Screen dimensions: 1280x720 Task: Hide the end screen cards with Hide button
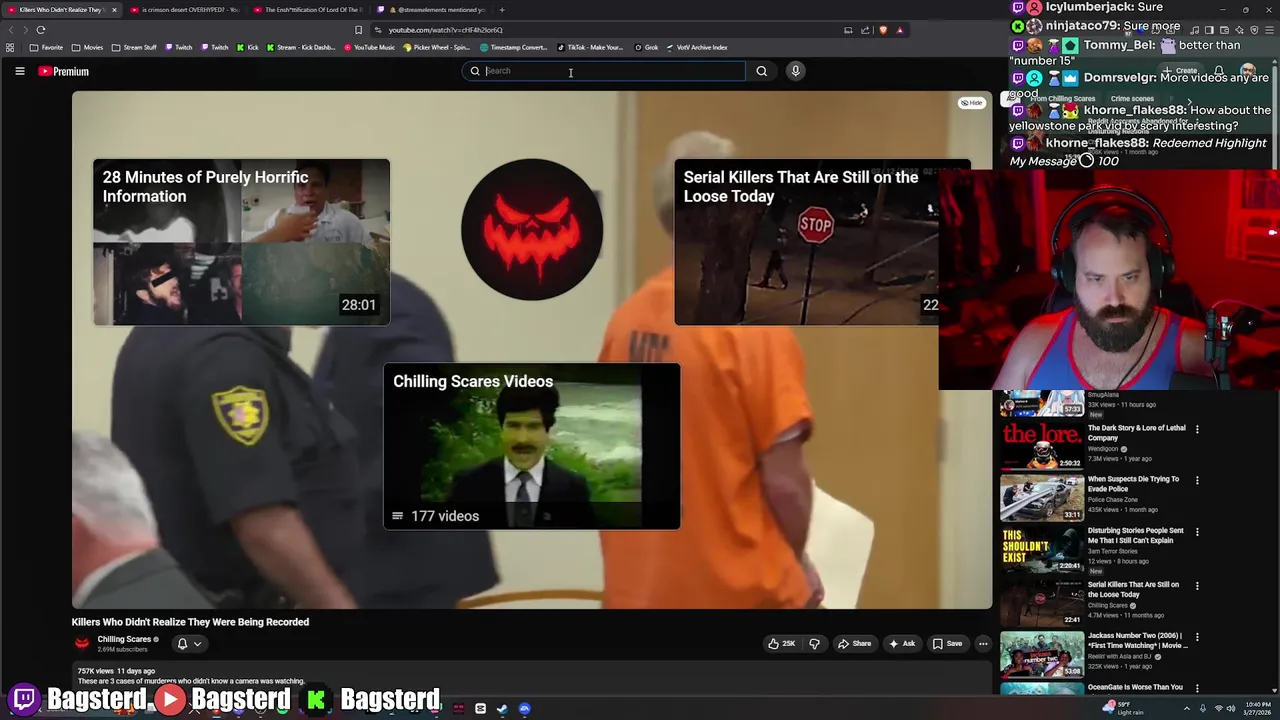tap(972, 103)
